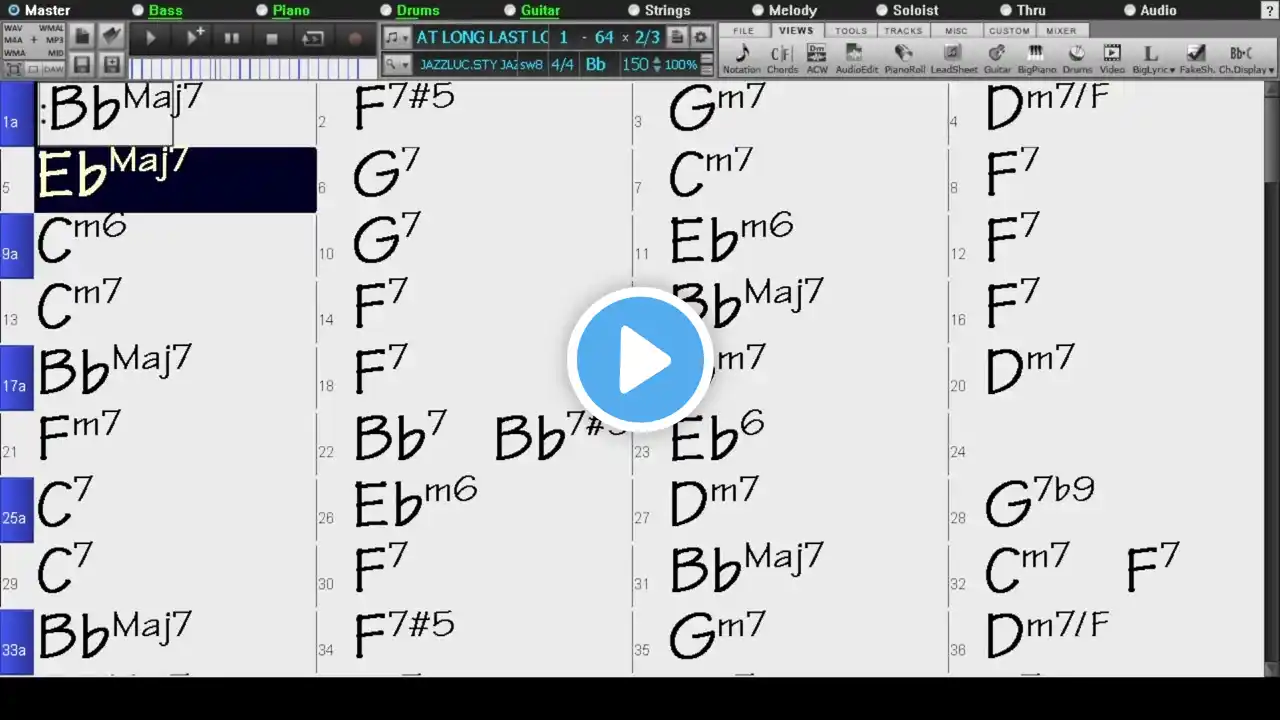Save the song with floppy icon
This screenshot has width=1280, height=720.
pos(82,65)
